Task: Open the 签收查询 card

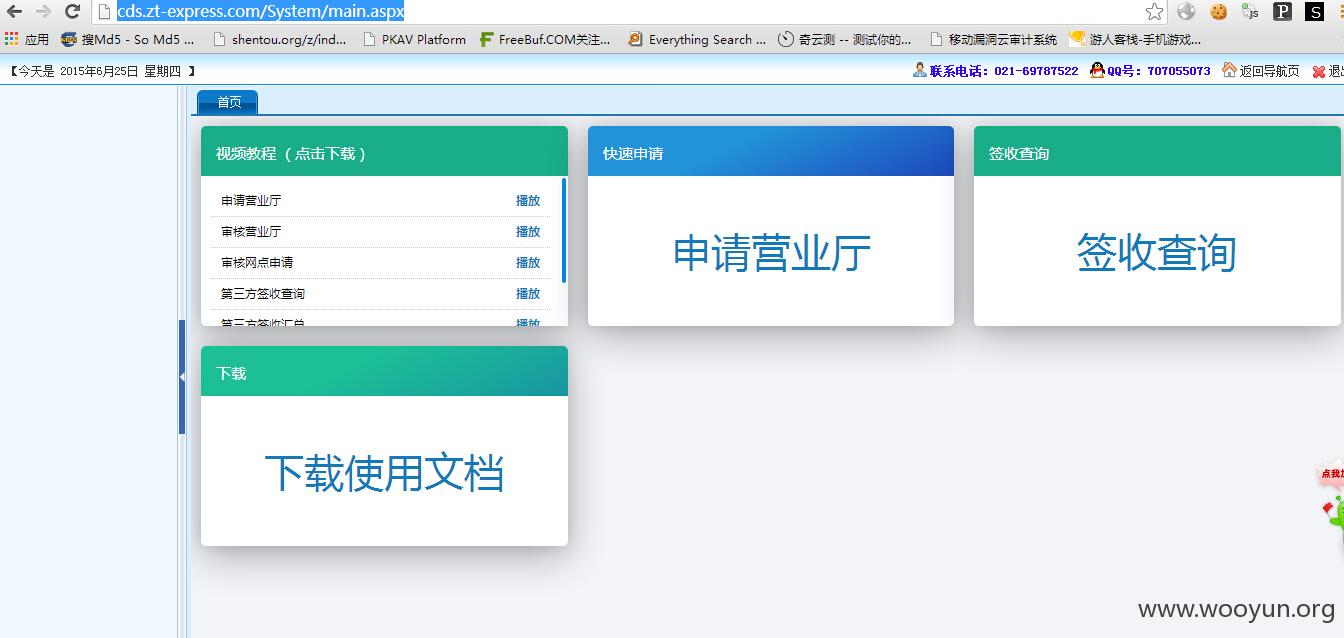Action: (x=1157, y=253)
